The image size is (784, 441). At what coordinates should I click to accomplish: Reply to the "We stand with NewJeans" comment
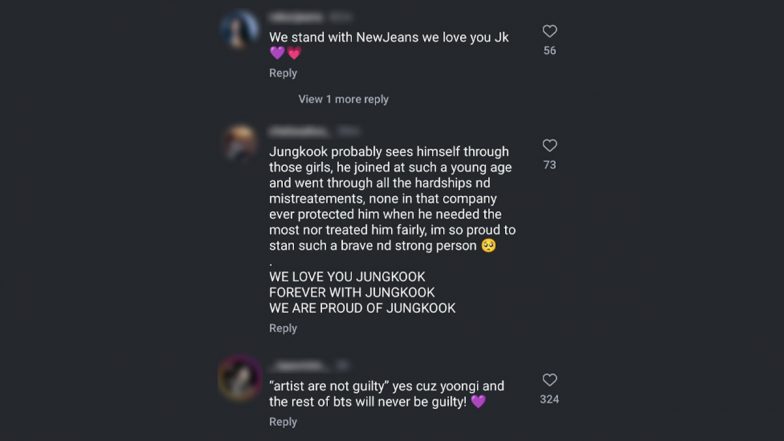coord(283,73)
